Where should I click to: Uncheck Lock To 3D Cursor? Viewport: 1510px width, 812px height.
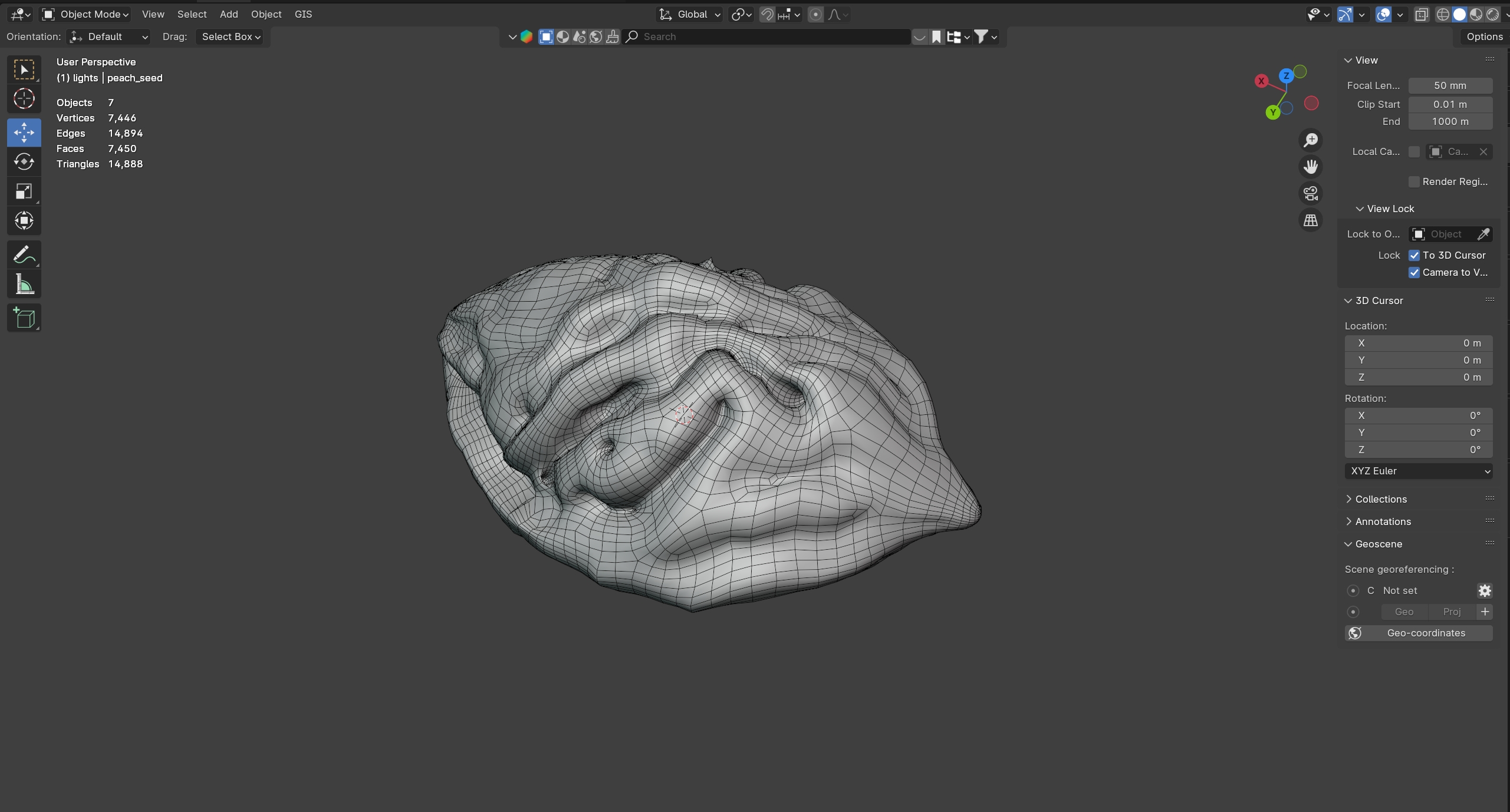pos(1414,255)
